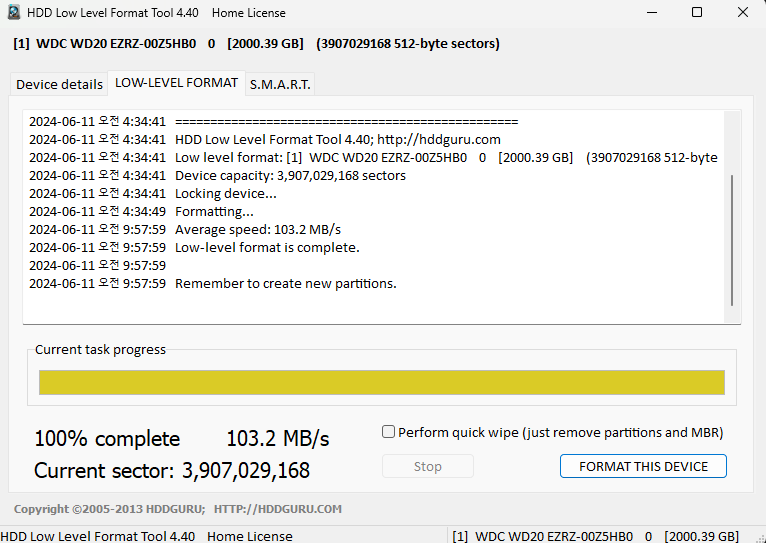Click the HTTP://HDDGURU.COM copyright link

pos(277,509)
